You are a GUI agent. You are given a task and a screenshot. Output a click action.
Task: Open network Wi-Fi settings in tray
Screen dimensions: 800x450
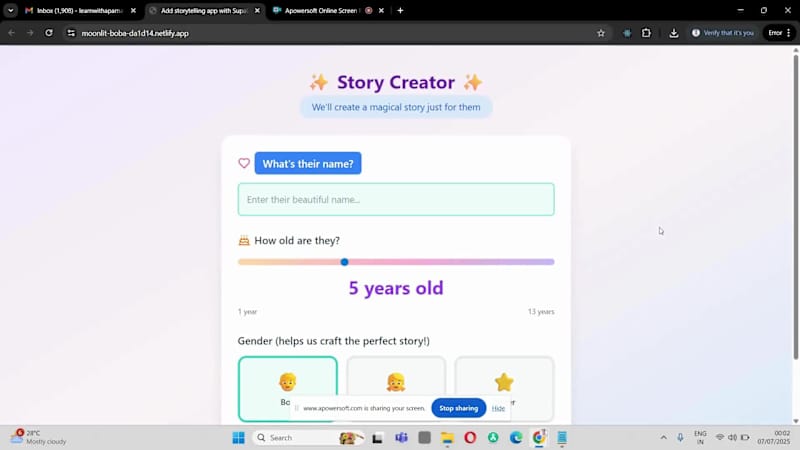pyautogui.click(x=720, y=437)
